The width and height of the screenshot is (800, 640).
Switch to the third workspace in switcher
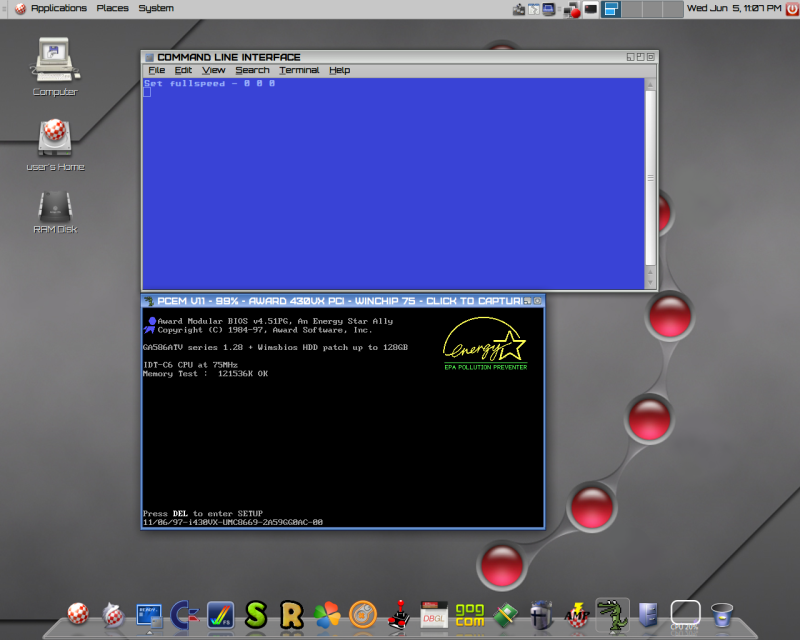click(652, 9)
